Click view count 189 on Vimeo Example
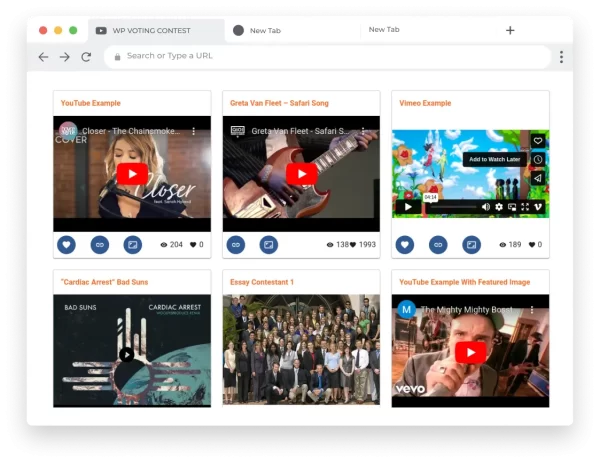600x463 pixels. click(510, 245)
